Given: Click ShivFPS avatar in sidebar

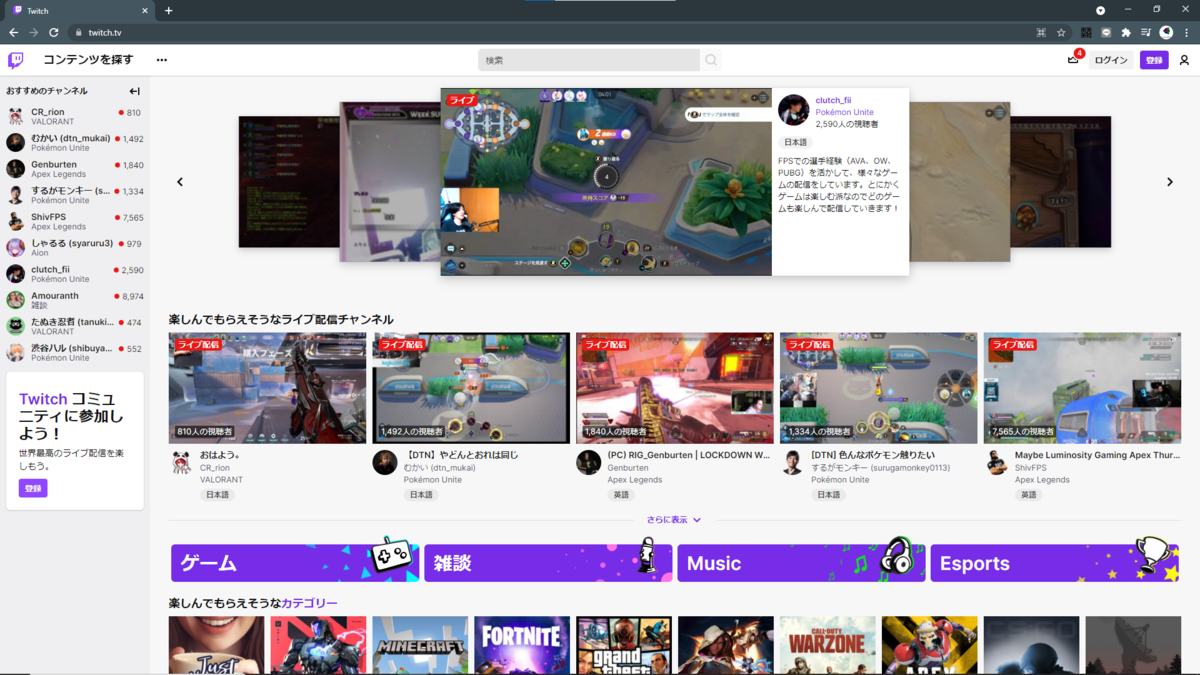Looking at the screenshot, I should [16, 221].
